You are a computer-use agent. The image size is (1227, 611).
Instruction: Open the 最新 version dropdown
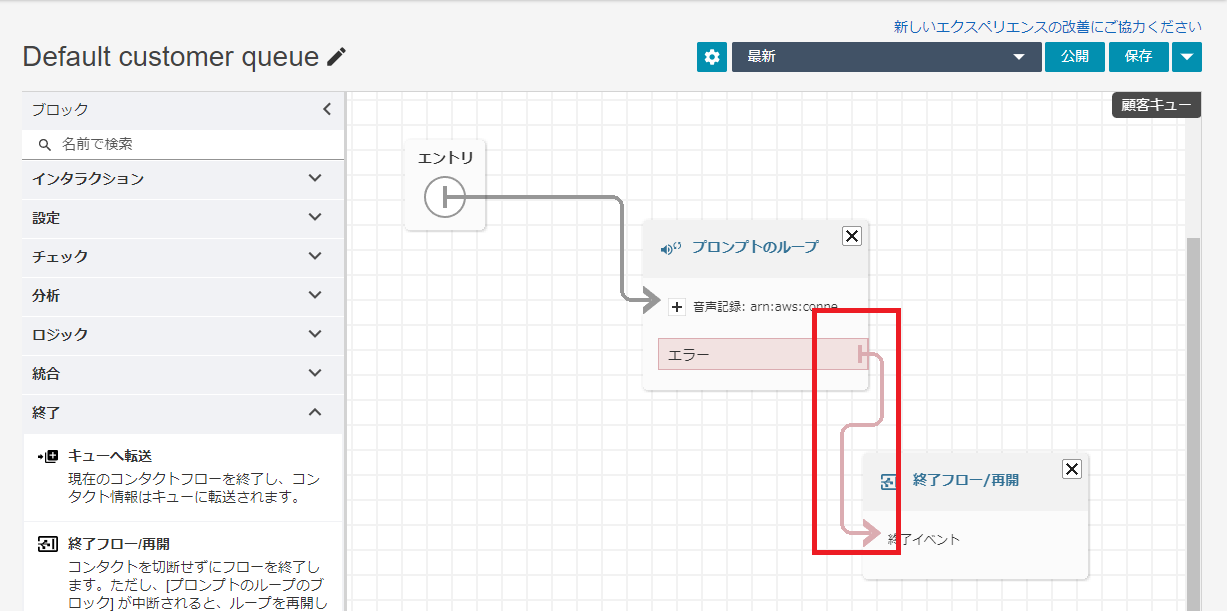pos(887,57)
